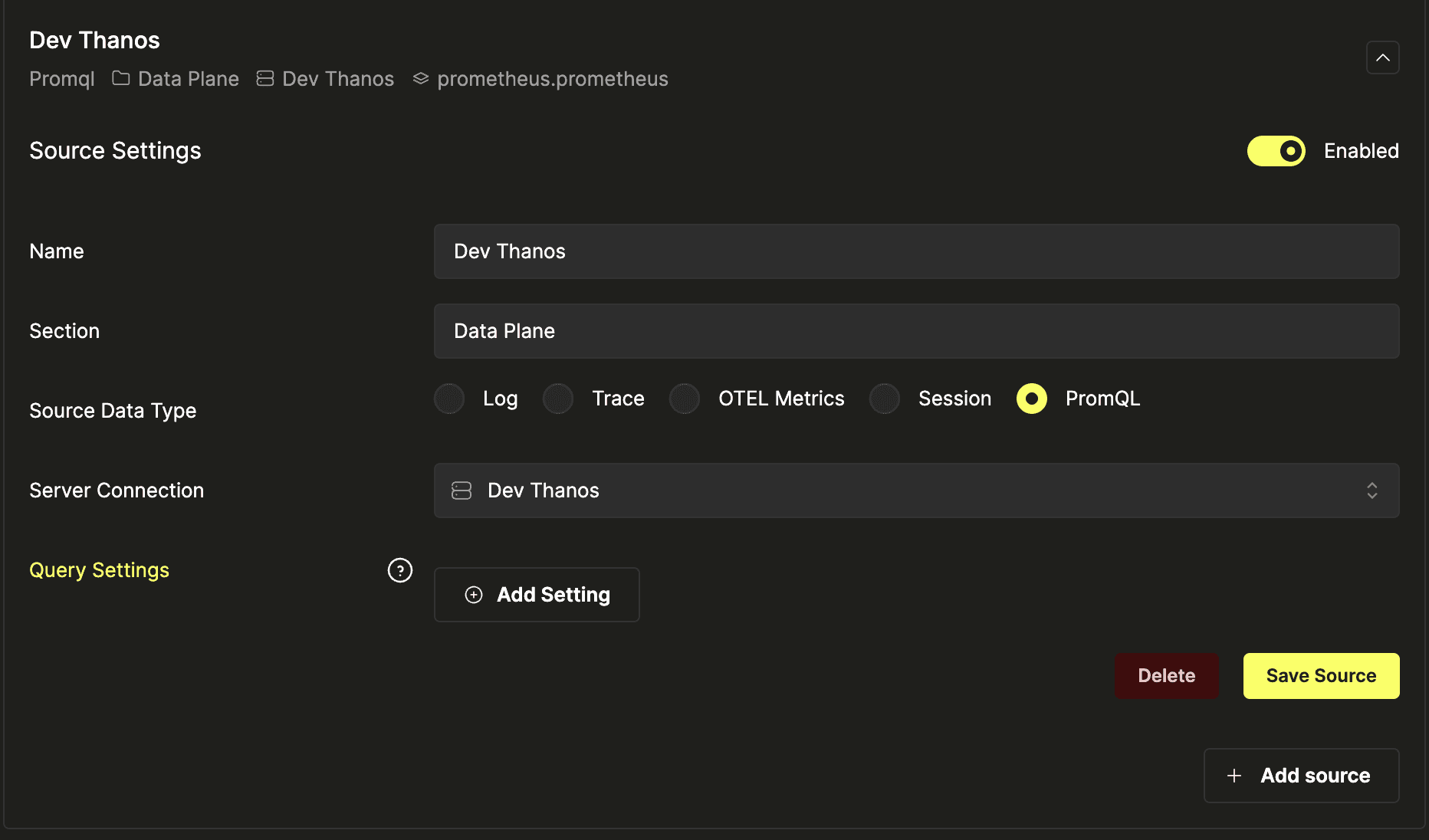Viewport: 1429px width, 840px height.
Task: Click the Add Setting button
Action: click(x=537, y=595)
